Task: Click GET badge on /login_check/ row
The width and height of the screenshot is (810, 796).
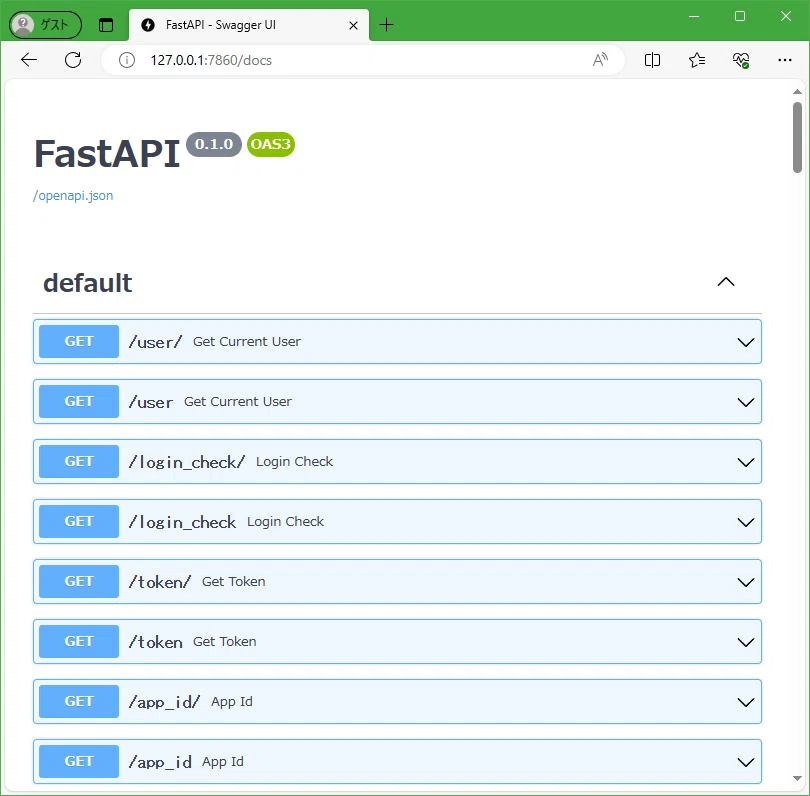Action: (x=79, y=461)
